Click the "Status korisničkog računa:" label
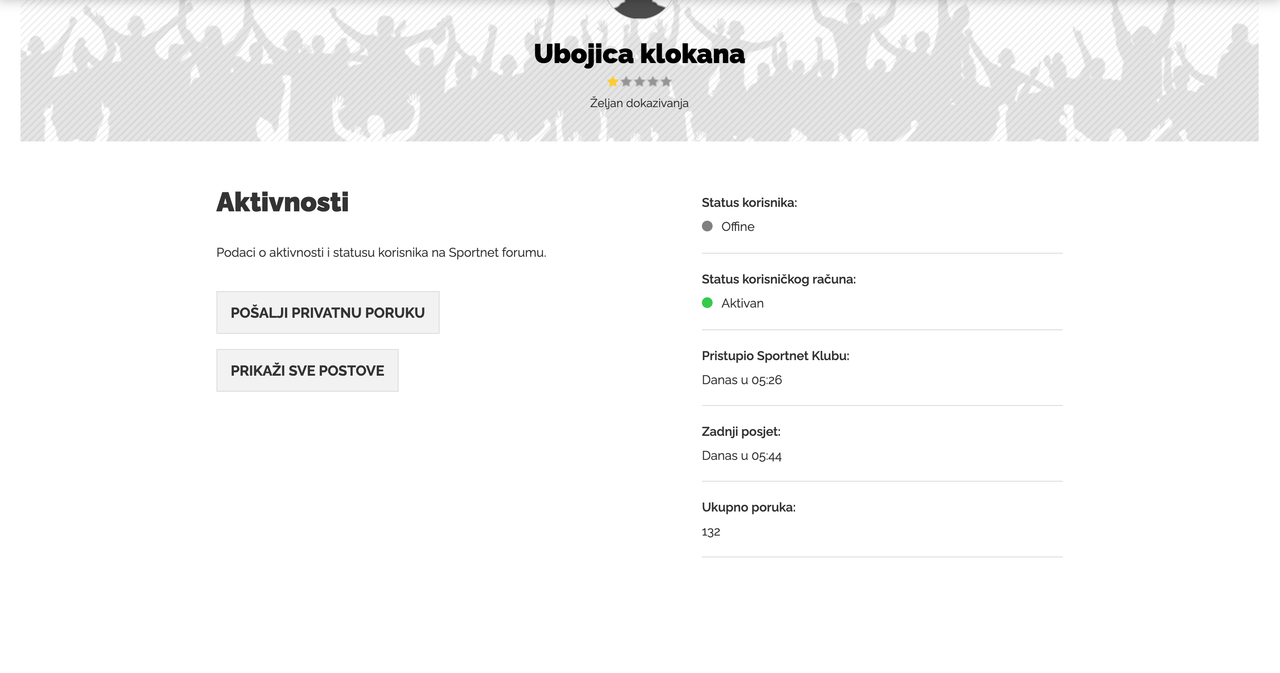The height and width of the screenshot is (673, 1280). coord(778,279)
